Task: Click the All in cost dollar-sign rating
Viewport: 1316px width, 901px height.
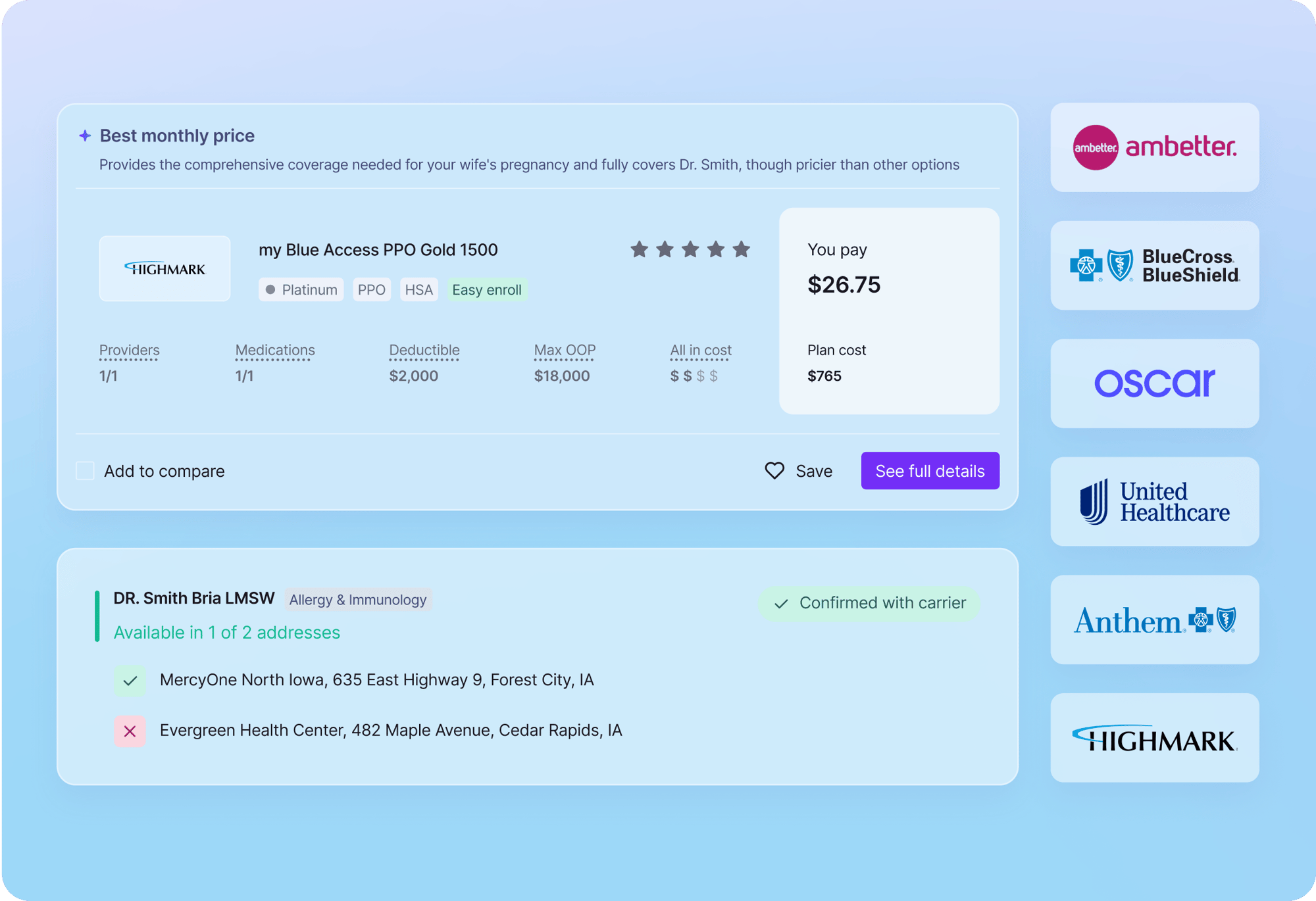Action: [x=694, y=376]
